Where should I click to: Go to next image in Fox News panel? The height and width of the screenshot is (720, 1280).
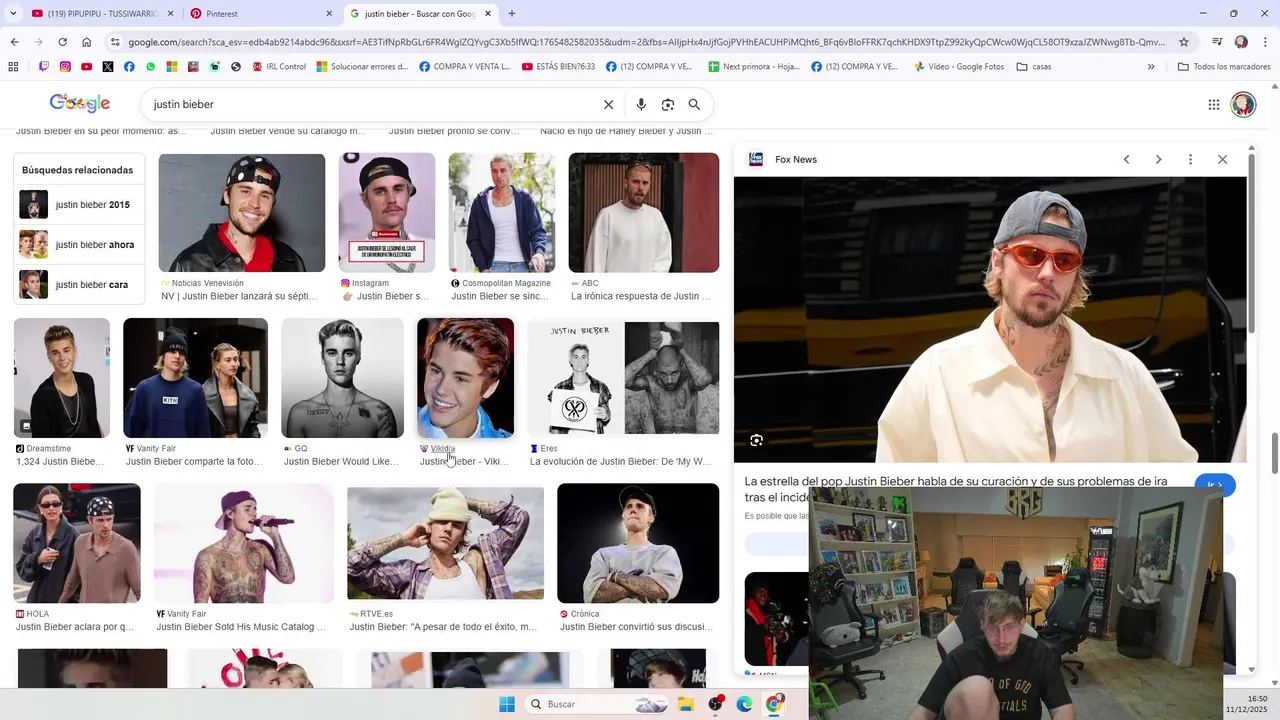click(x=1158, y=159)
